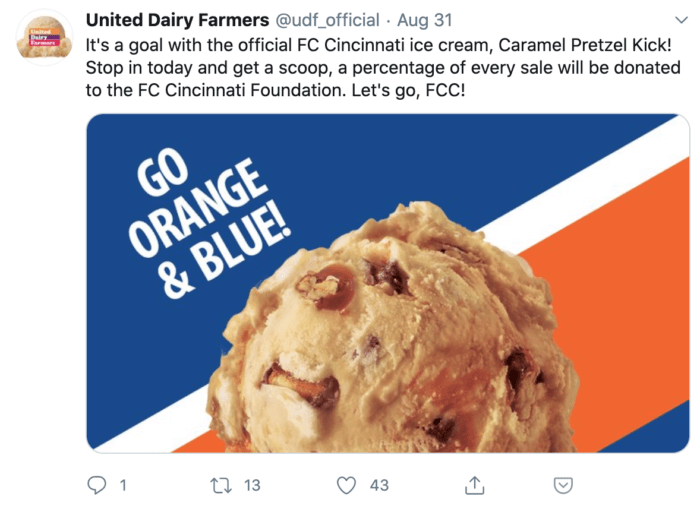
Task: Click the retweet count of 13
Action: pyautogui.click(x=252, y=485)
